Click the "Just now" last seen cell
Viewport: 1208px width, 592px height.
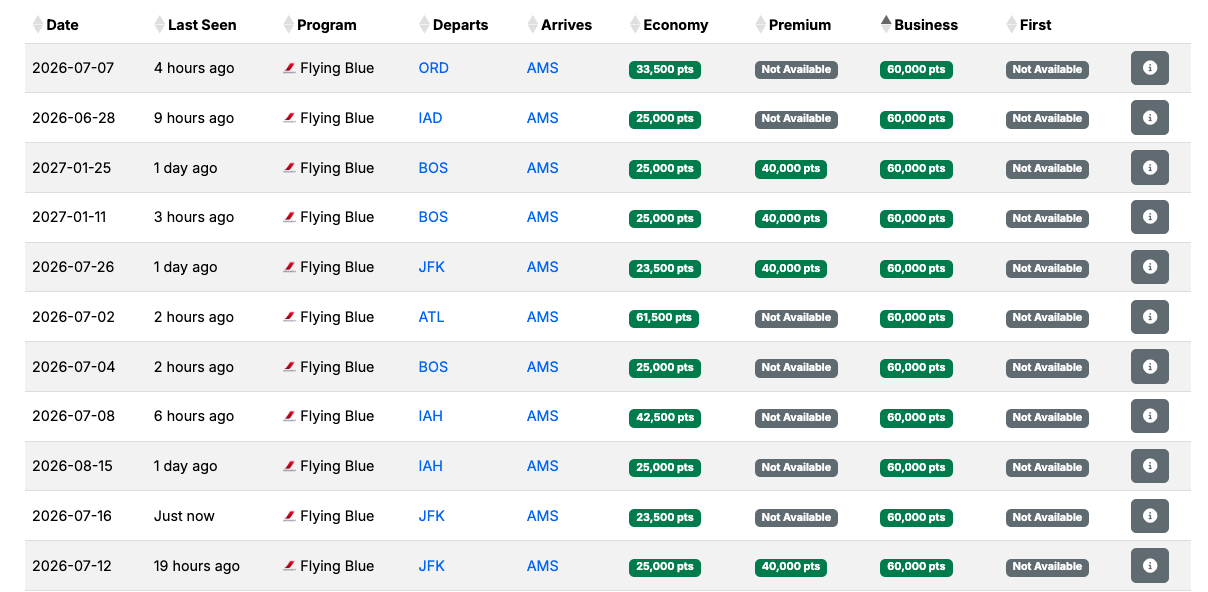tap(184, 516)
